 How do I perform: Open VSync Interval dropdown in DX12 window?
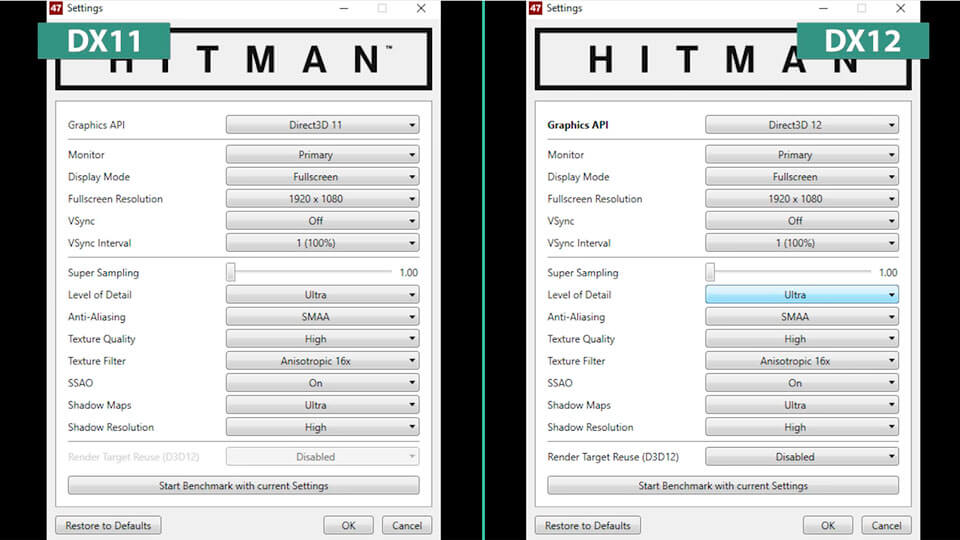[x=802, y=243]
